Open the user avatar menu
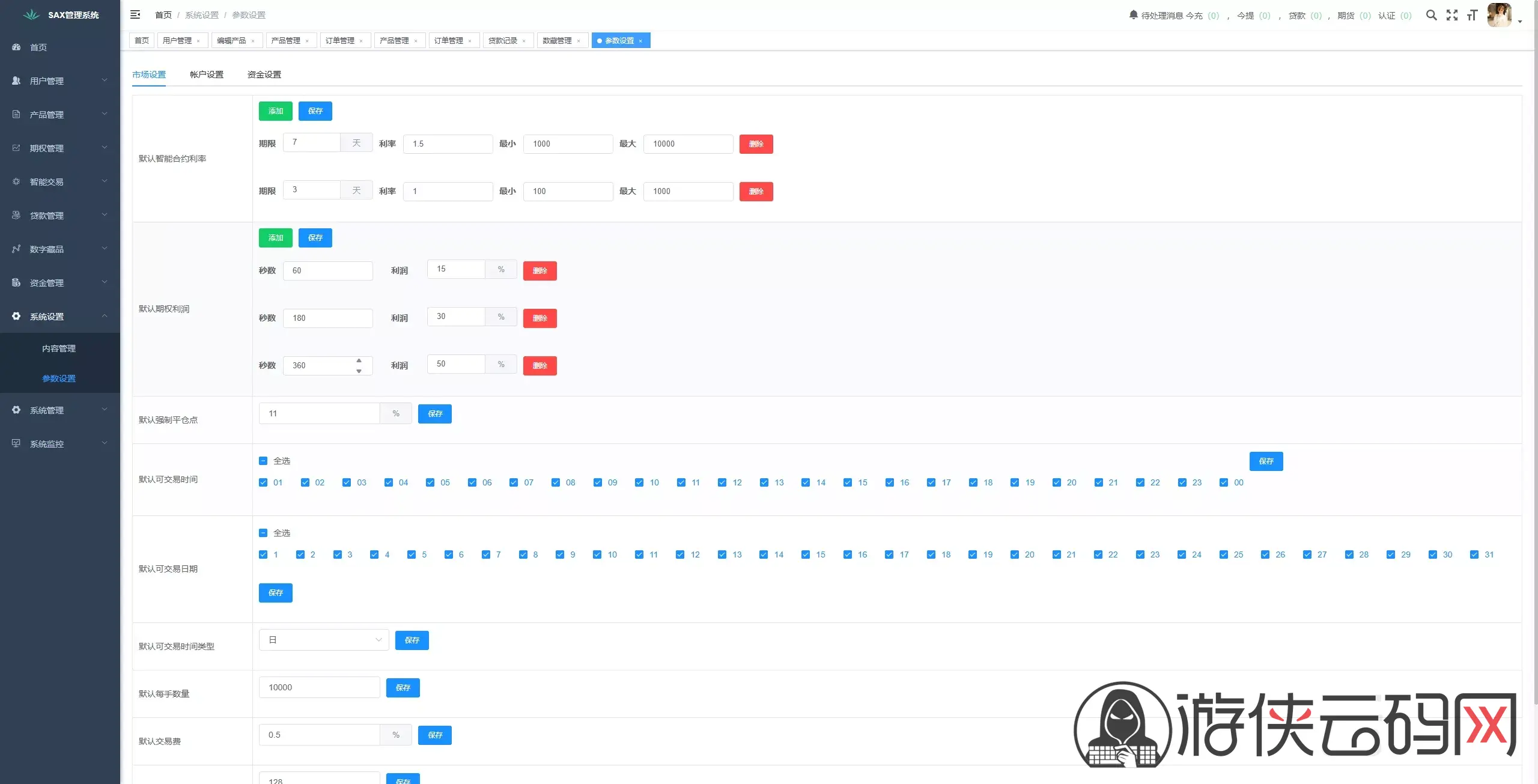 point(1500,15)
